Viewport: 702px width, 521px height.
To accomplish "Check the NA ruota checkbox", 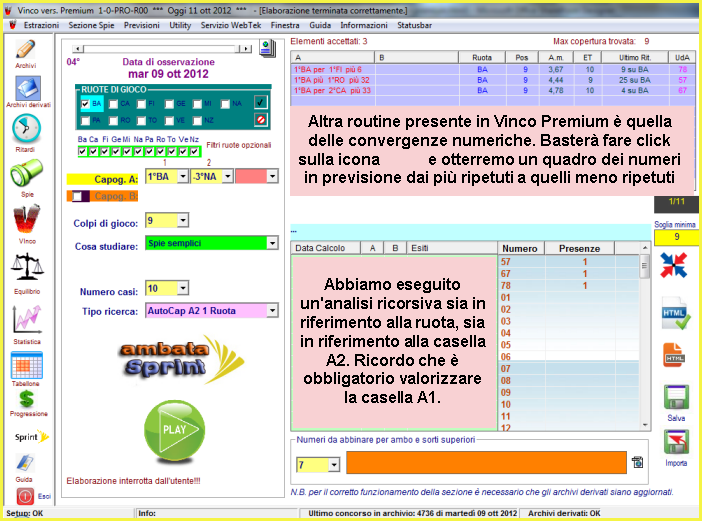I will click(225, 104).
